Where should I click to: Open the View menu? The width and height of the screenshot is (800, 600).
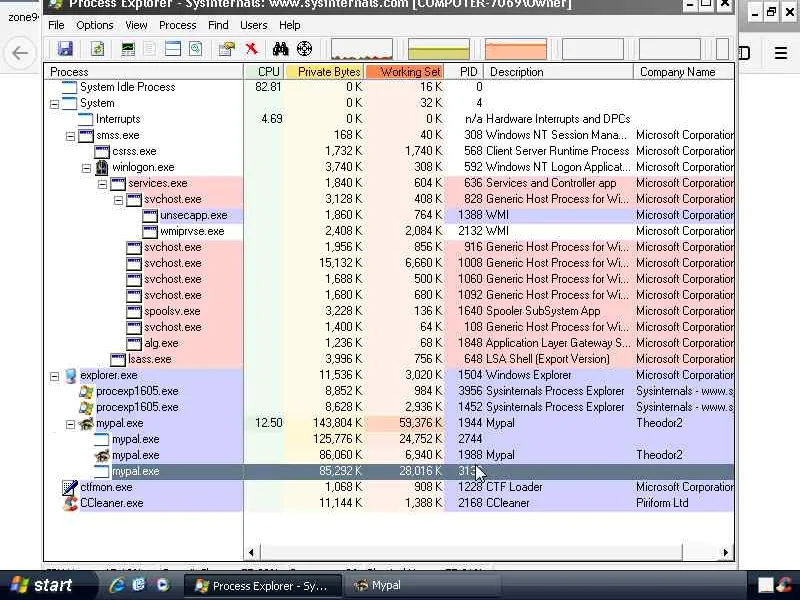tap(136, 25)
